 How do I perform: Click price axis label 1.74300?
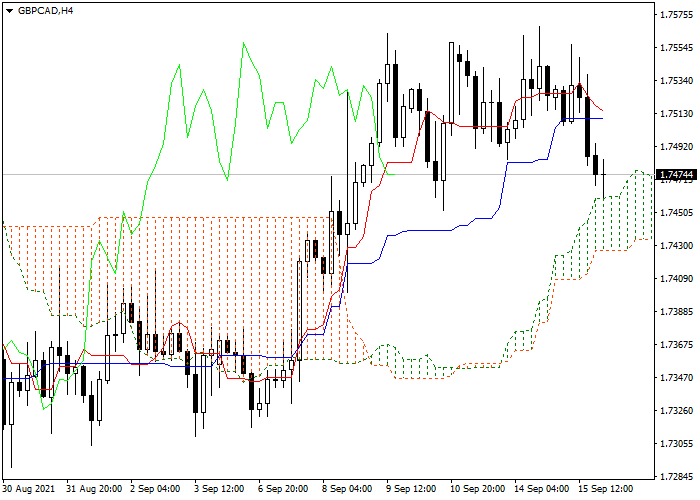pos(676,246)
